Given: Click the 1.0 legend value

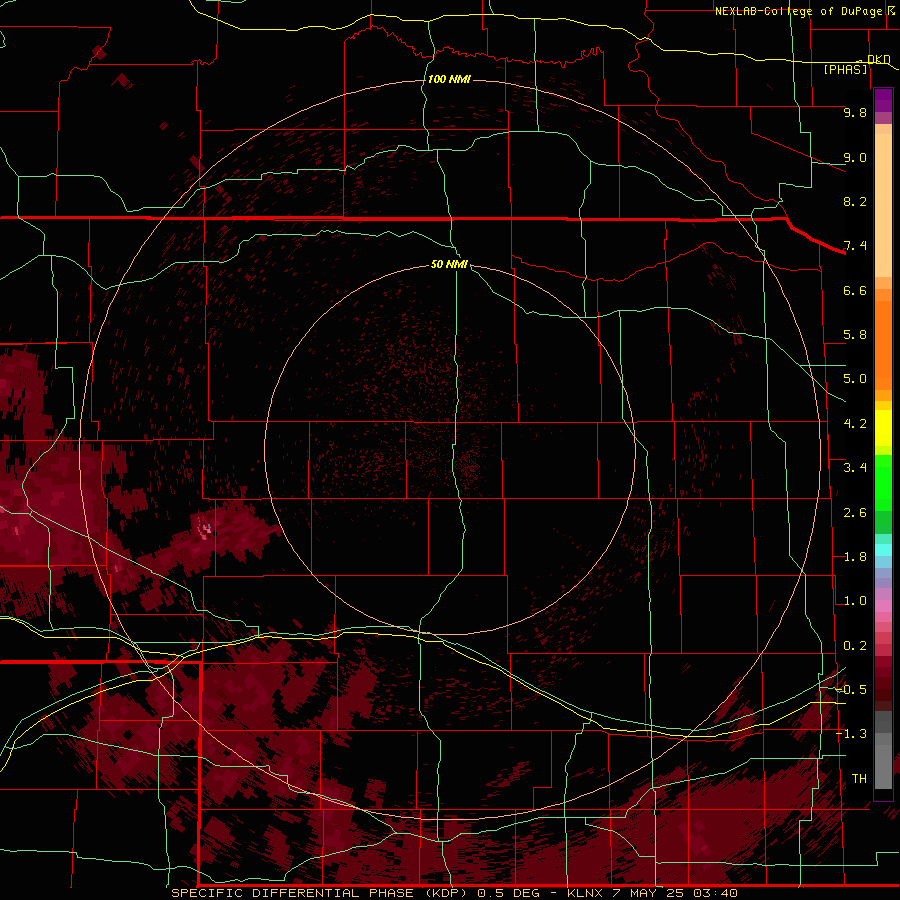Looking at the screenshot, I should click(x=855, y=601).
